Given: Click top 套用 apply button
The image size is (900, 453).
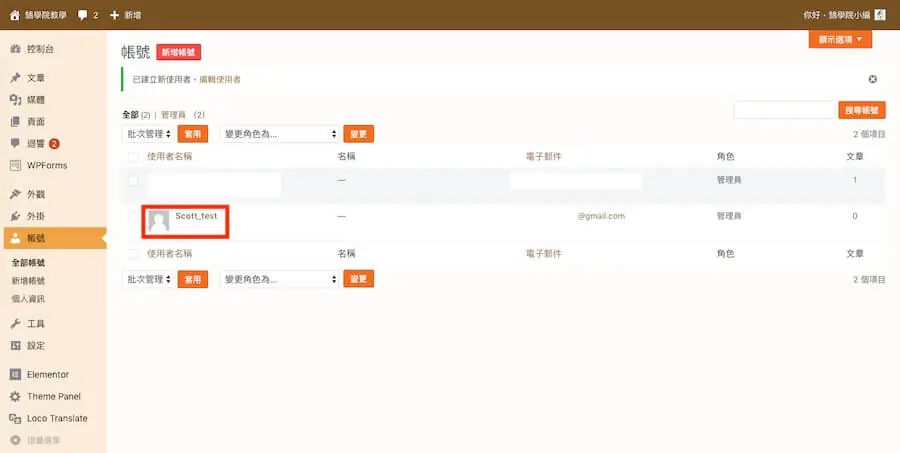Looking at the screenshot, I should 193,134.
